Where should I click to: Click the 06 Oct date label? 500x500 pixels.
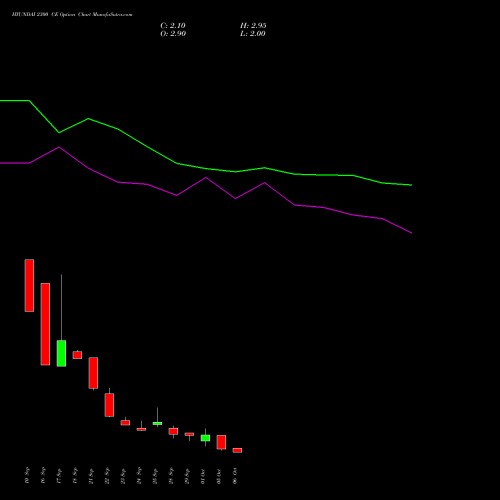235,476
